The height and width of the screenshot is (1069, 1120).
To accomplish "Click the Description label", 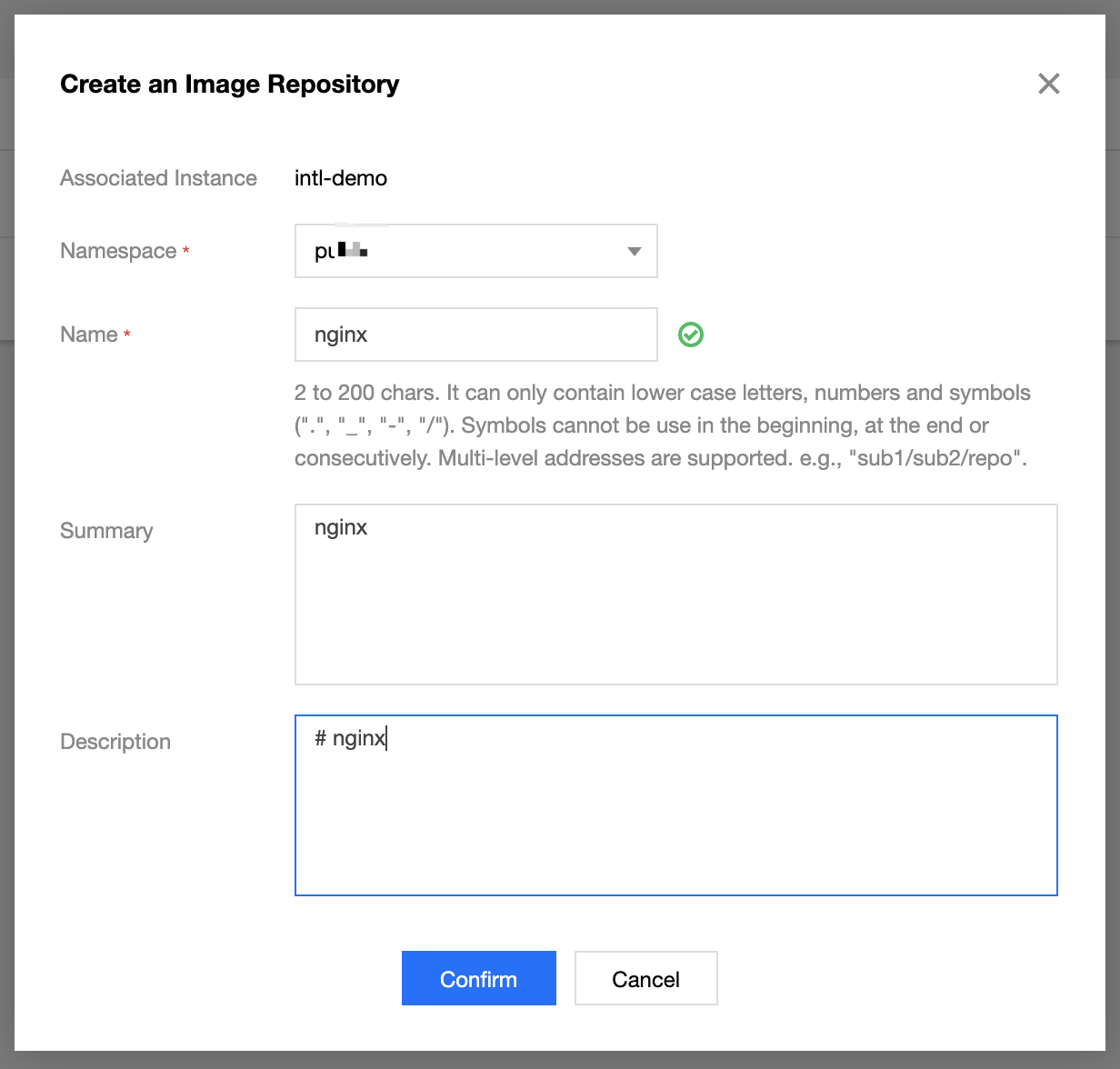I will (x=115, y=742).
